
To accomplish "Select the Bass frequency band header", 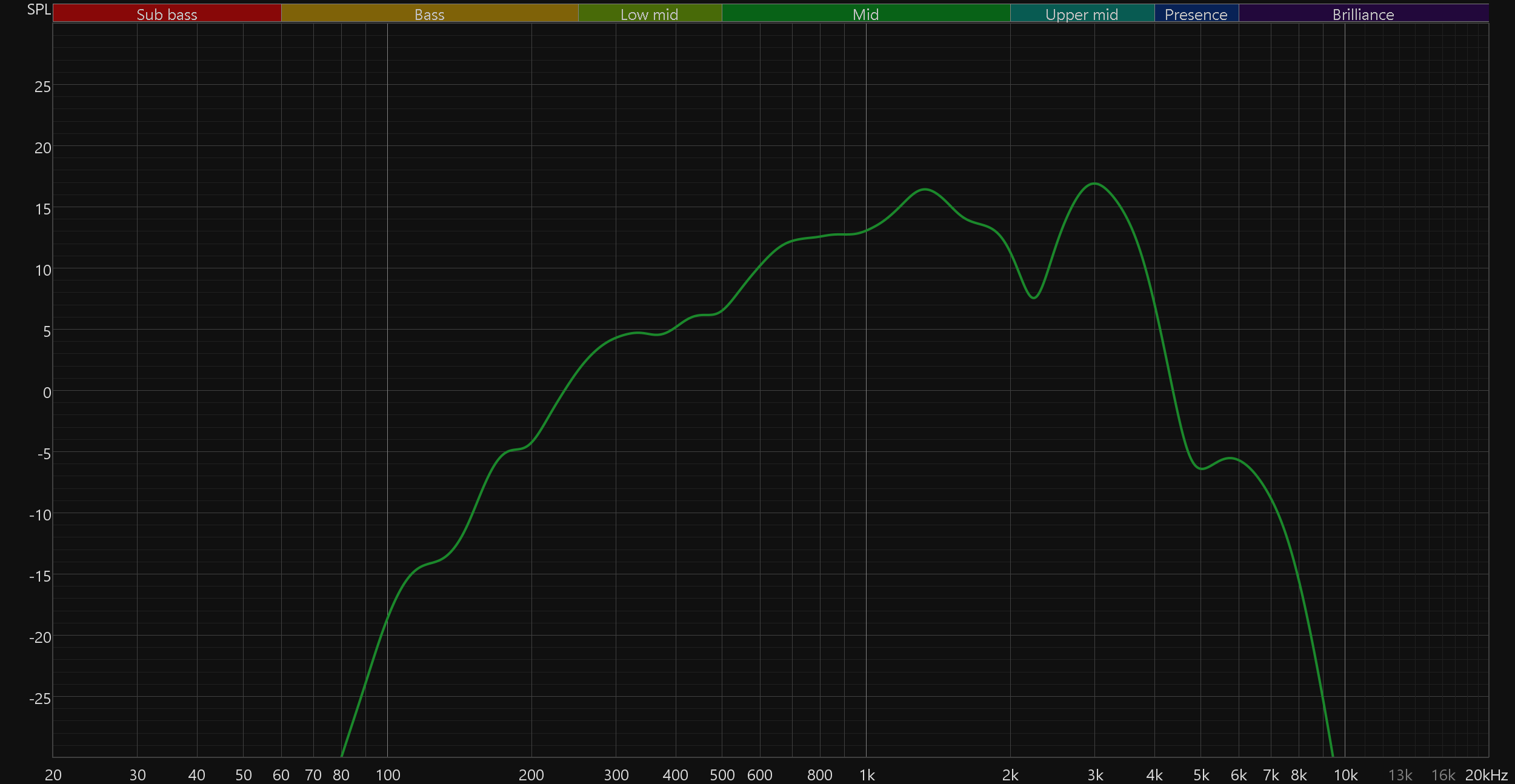I will 430,13.
